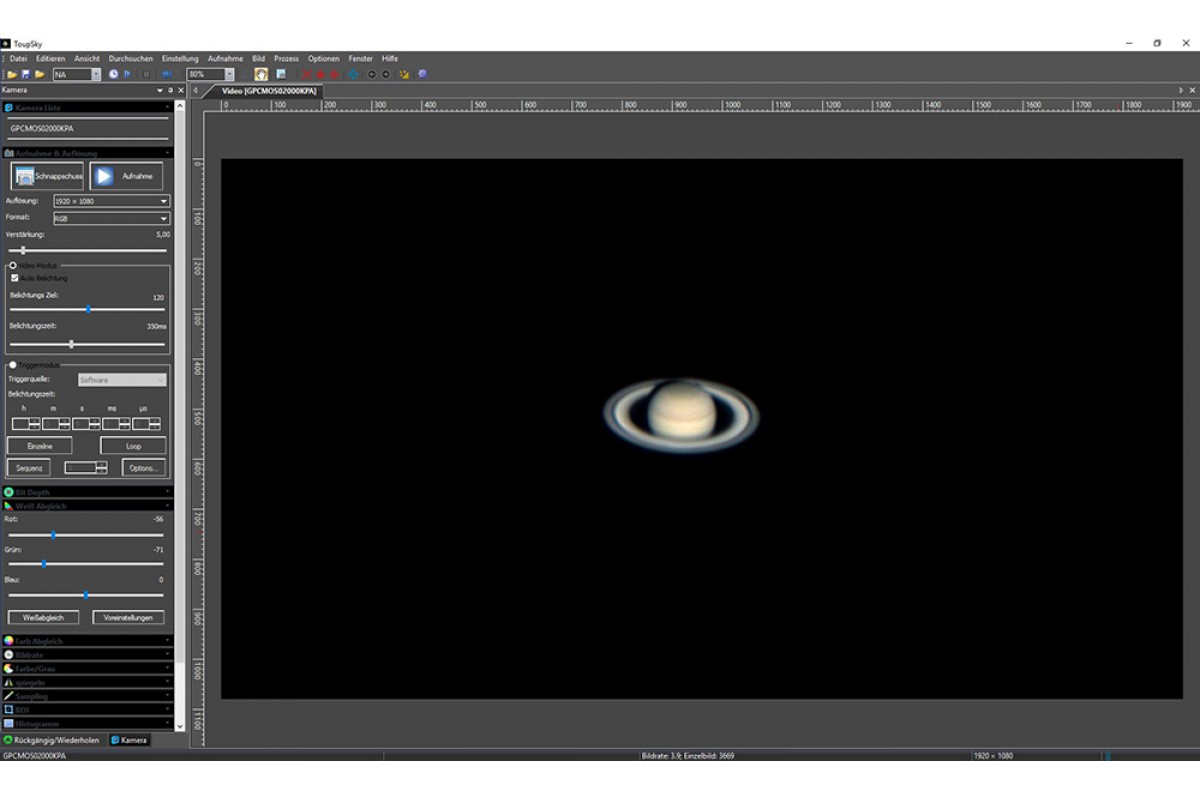Select the Triggermodus radio button
Image resolution: width=1200 pixels, height=800 pixels.
coord(13,365)
